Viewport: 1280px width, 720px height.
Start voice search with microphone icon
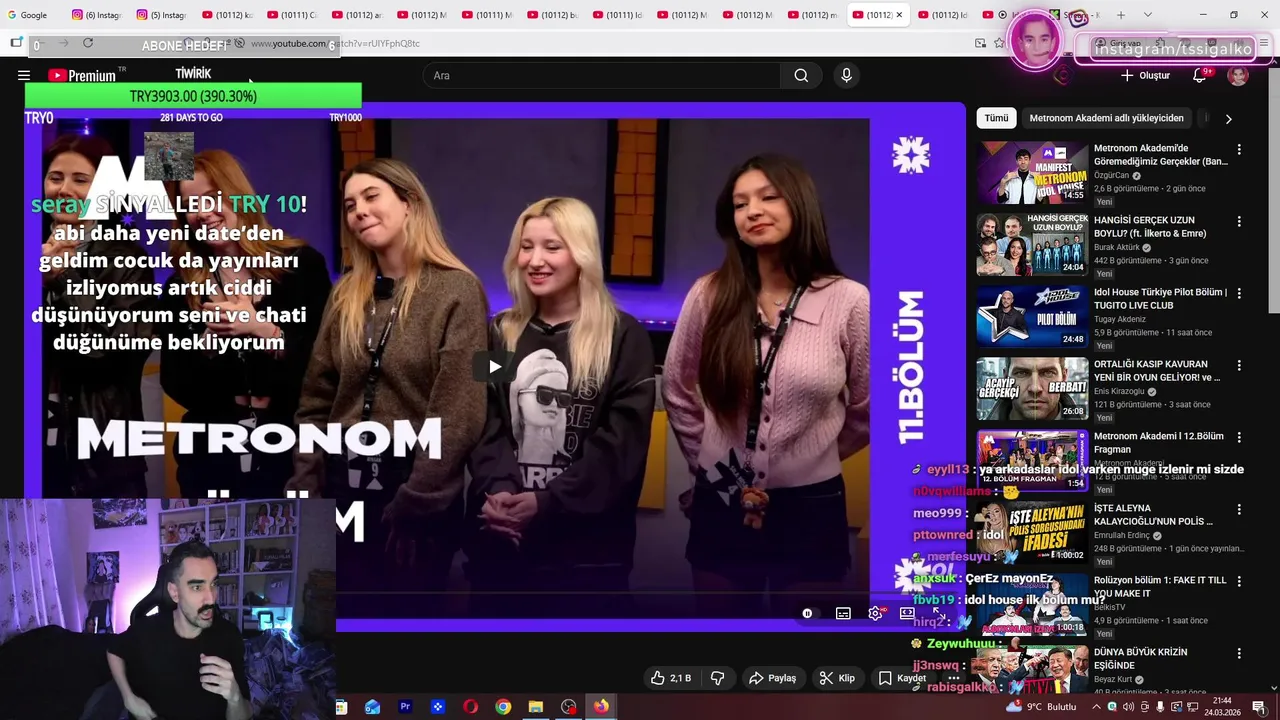846,75
